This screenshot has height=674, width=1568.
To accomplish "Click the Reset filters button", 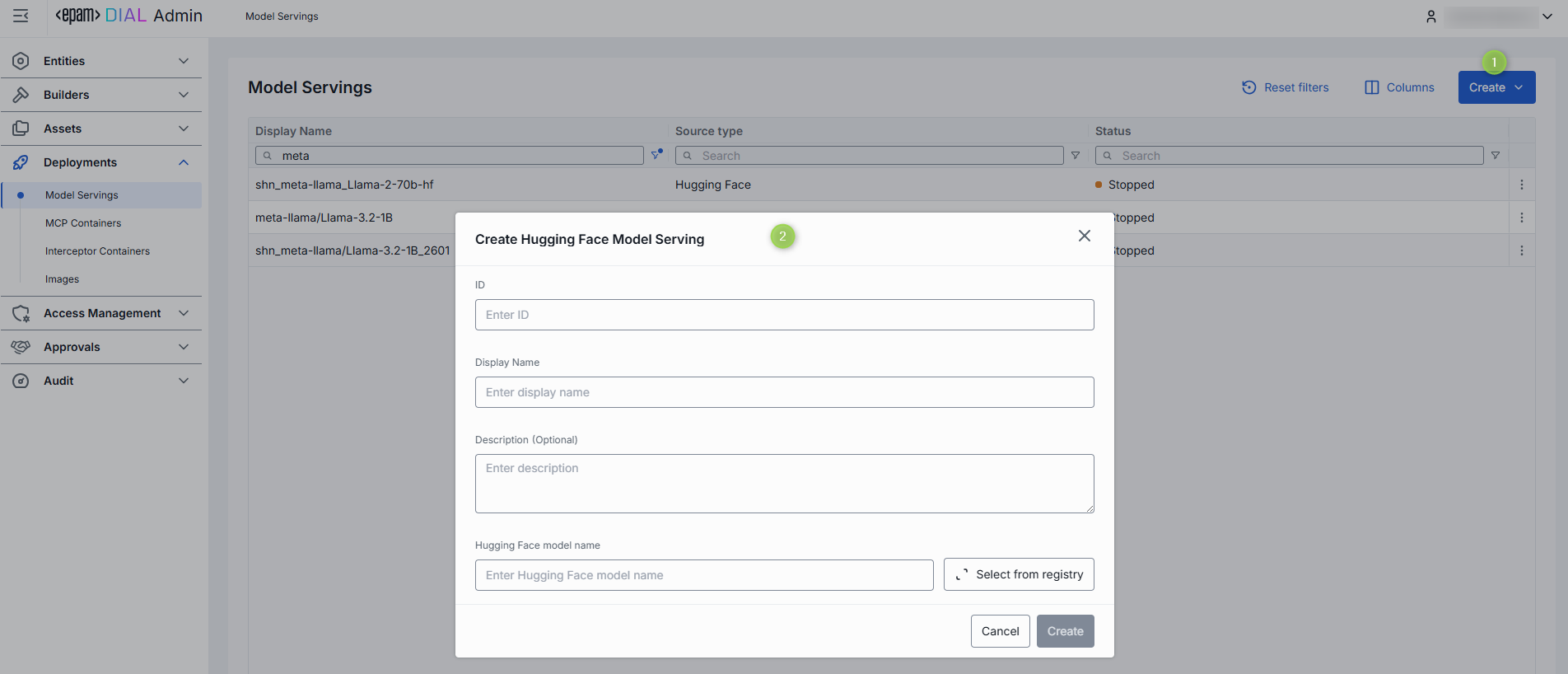I will [x=1285, y=87].
